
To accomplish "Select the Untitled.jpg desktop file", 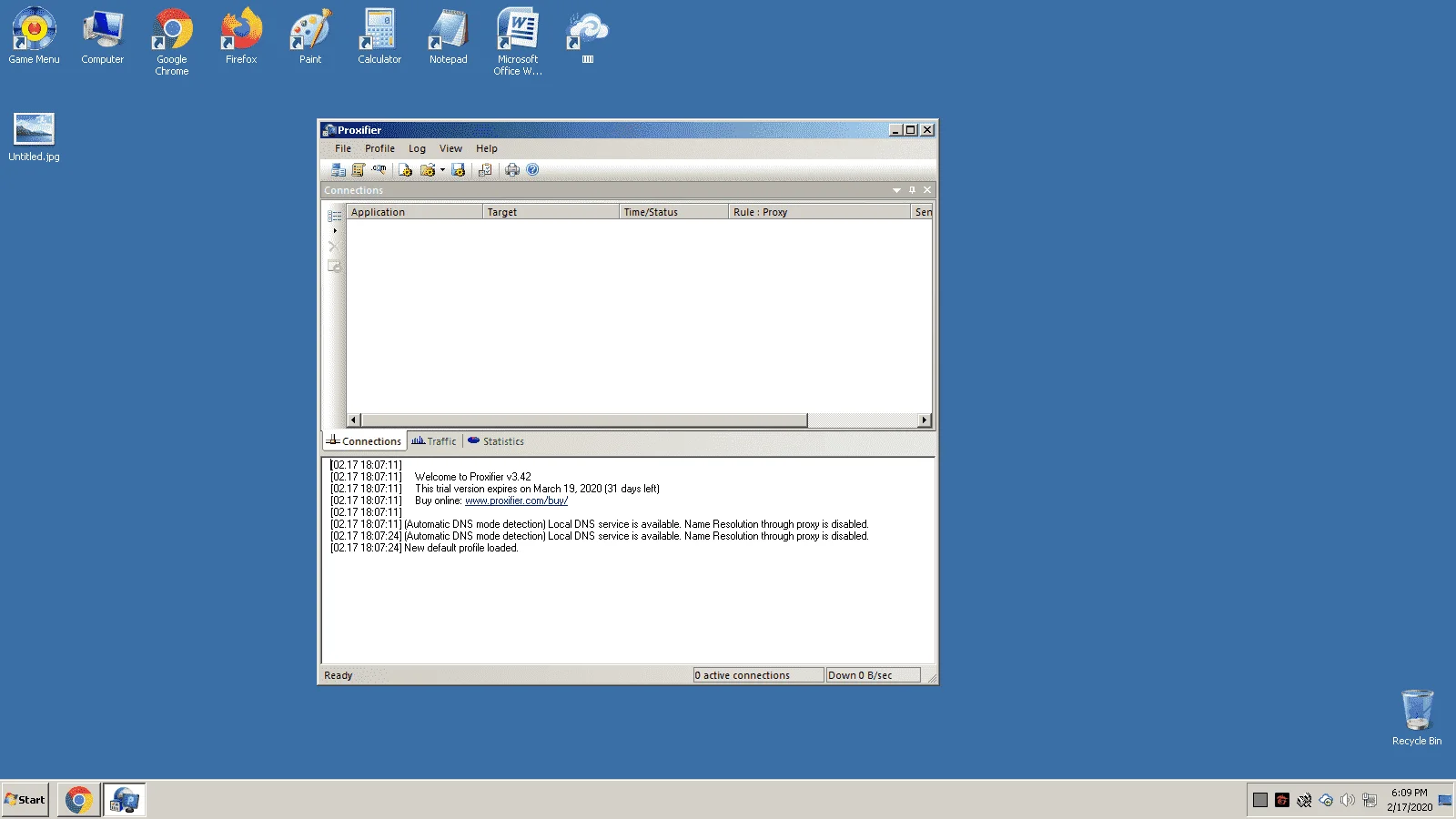I will point(34,137).
